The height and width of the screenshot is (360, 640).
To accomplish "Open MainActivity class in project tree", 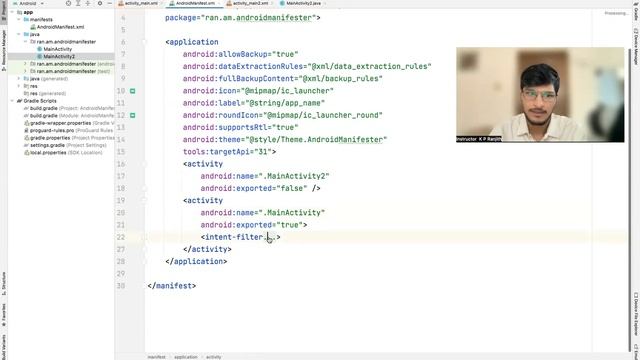I will 54,49.
